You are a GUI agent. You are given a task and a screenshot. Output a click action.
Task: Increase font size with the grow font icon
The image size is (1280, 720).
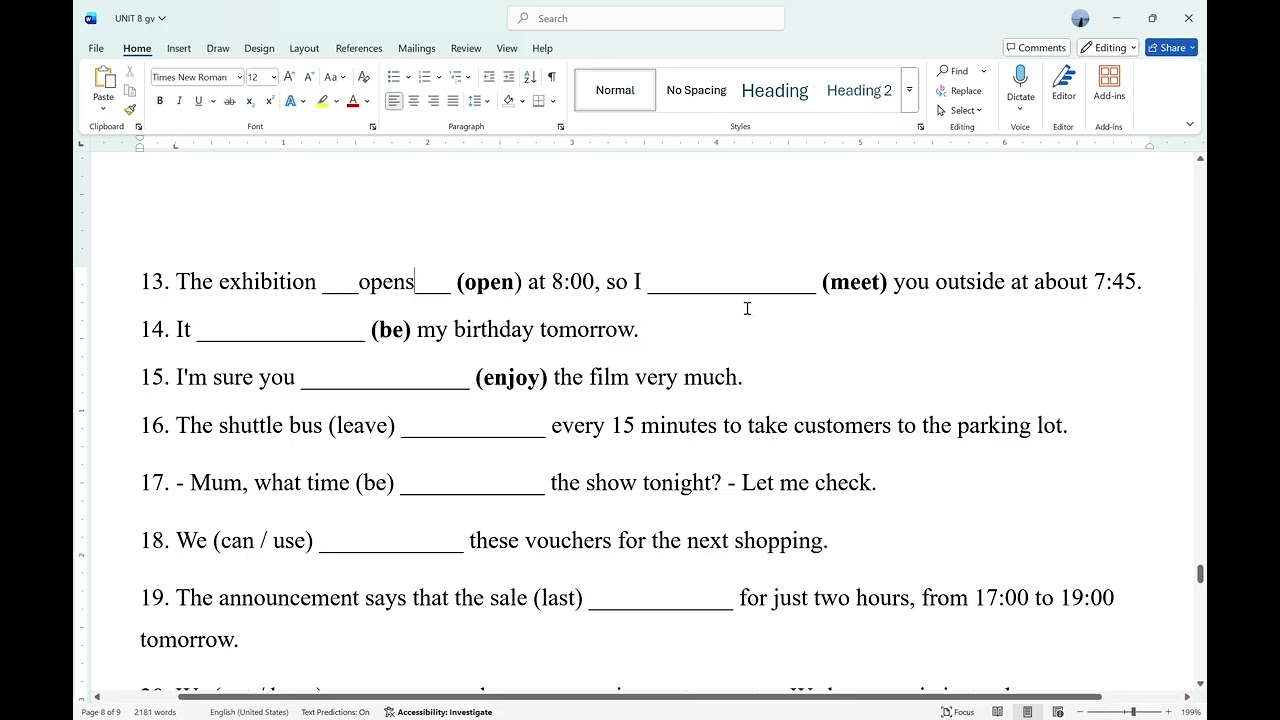tap(289, 77)
